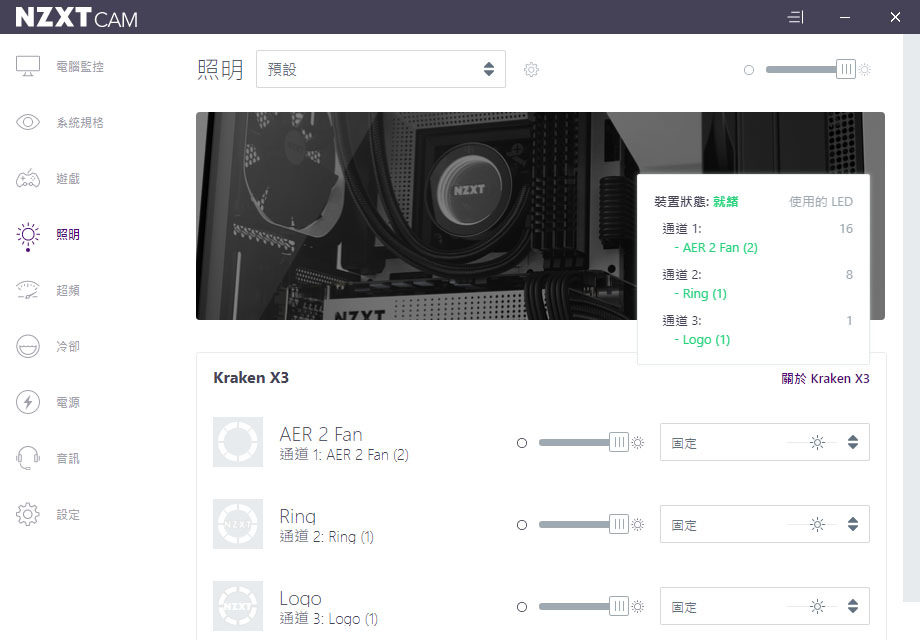
Task: Open 設定 menu item text
Action: pyautogui.click(x=68, y=514)
